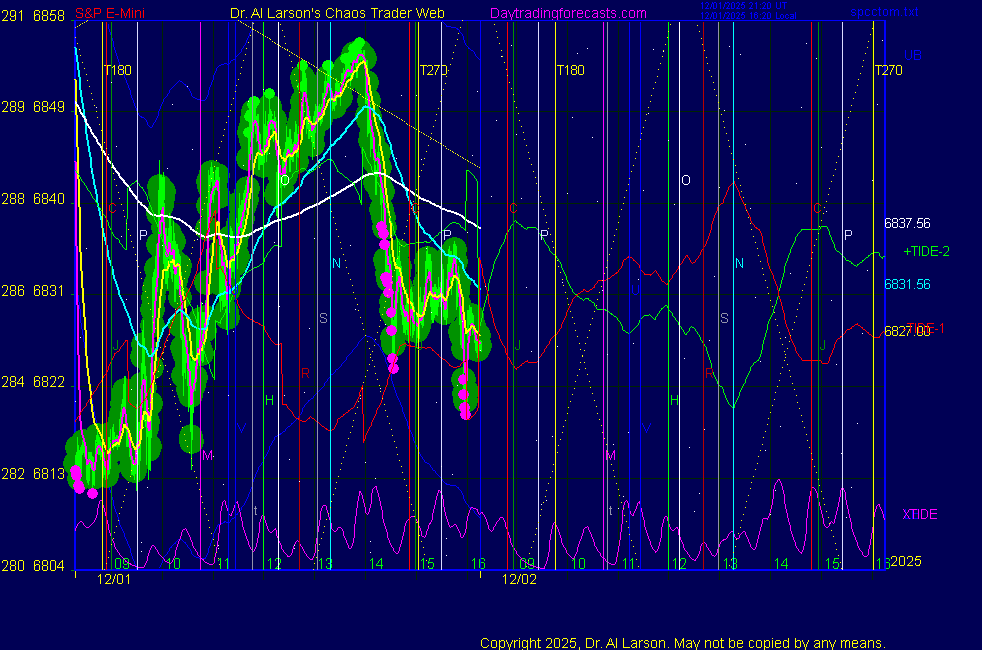Click the blue UB legend label
982x650 pixels.
(913, 54)
